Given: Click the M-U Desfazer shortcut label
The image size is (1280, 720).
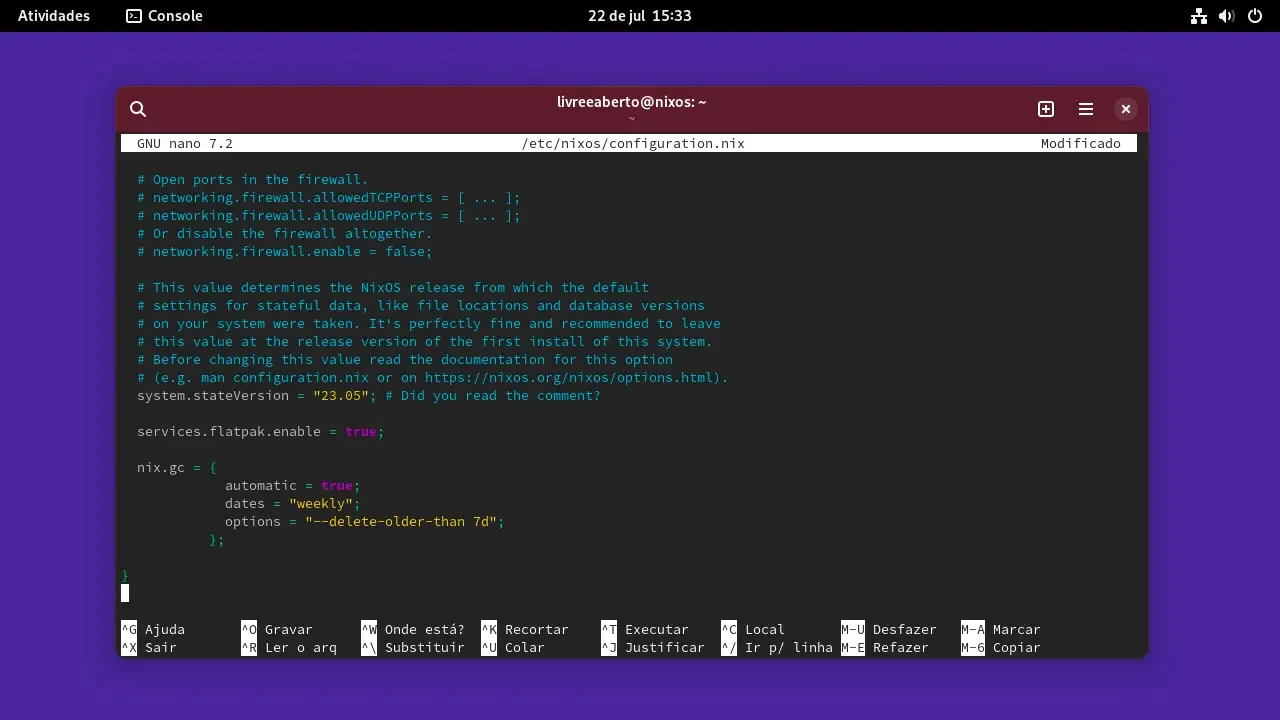Looking at the screenshot, I should (889, 629).
